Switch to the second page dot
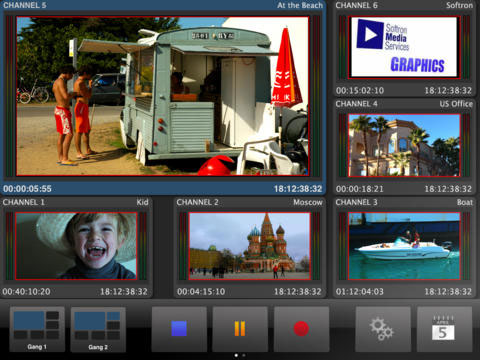The width and height of the screenshot is (480, 360). point(244,355)
